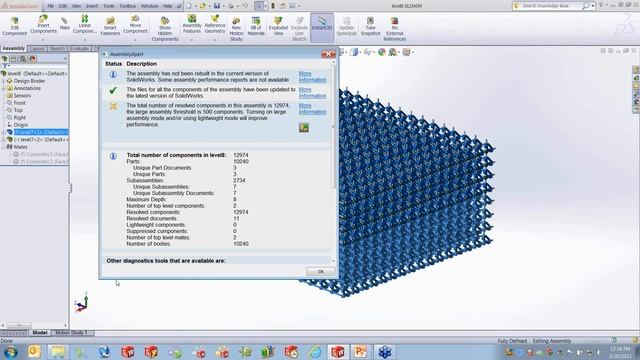Switch to the Layout tab
640x360 pixels.
(37, 49)
